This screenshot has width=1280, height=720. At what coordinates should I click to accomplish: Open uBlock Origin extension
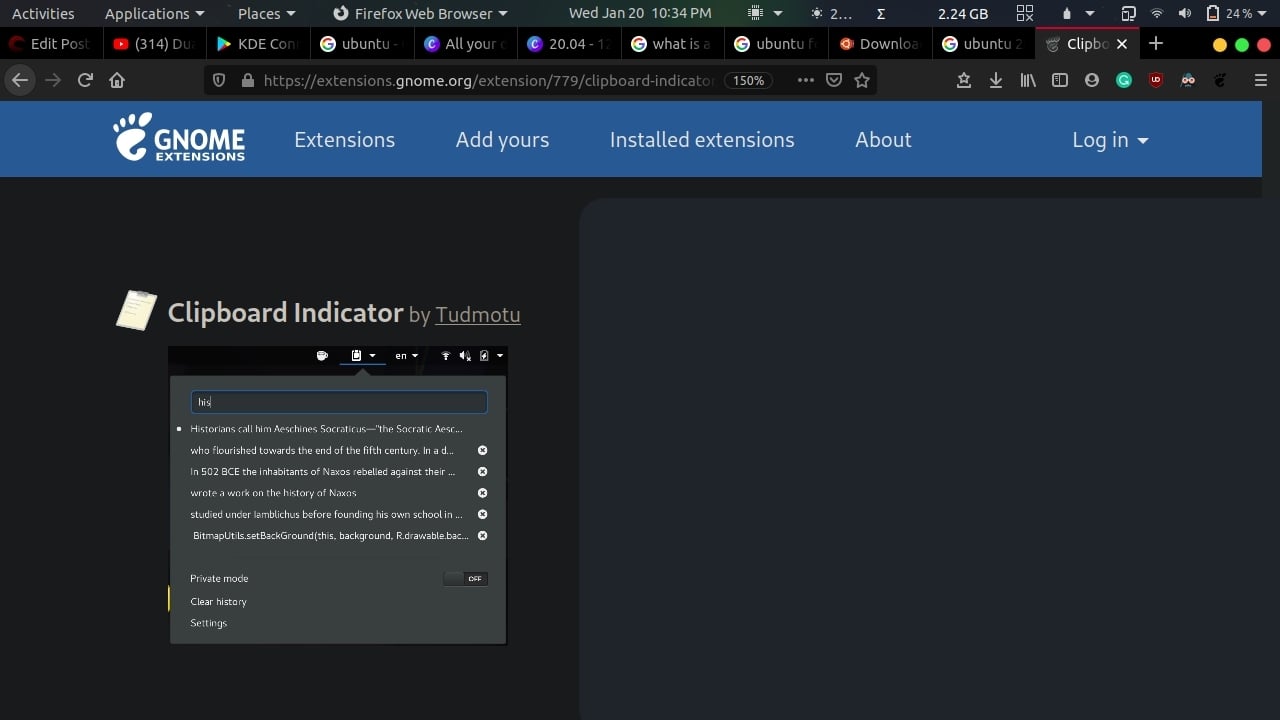point(1156,80)
